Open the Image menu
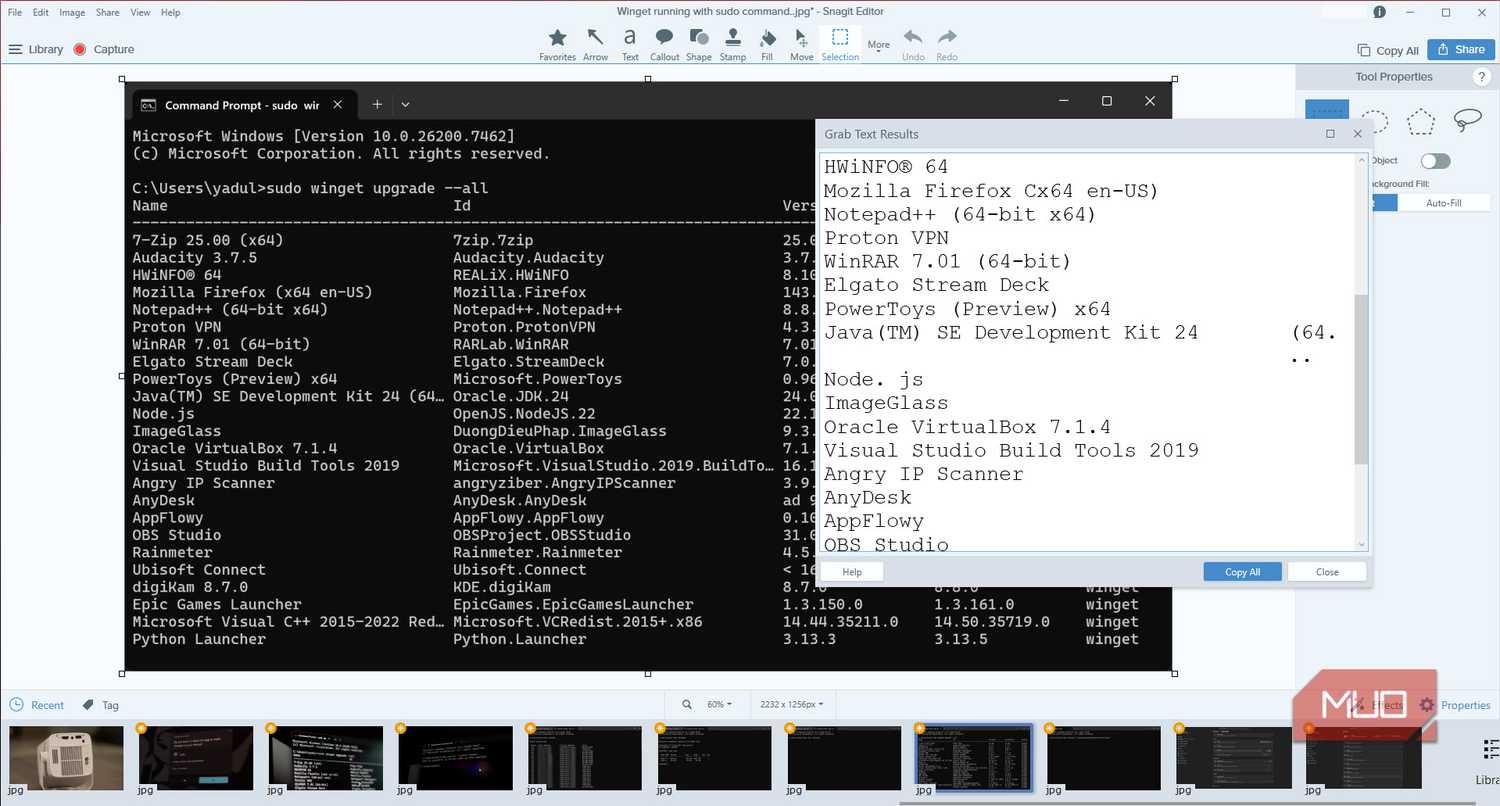 point(72,12)
